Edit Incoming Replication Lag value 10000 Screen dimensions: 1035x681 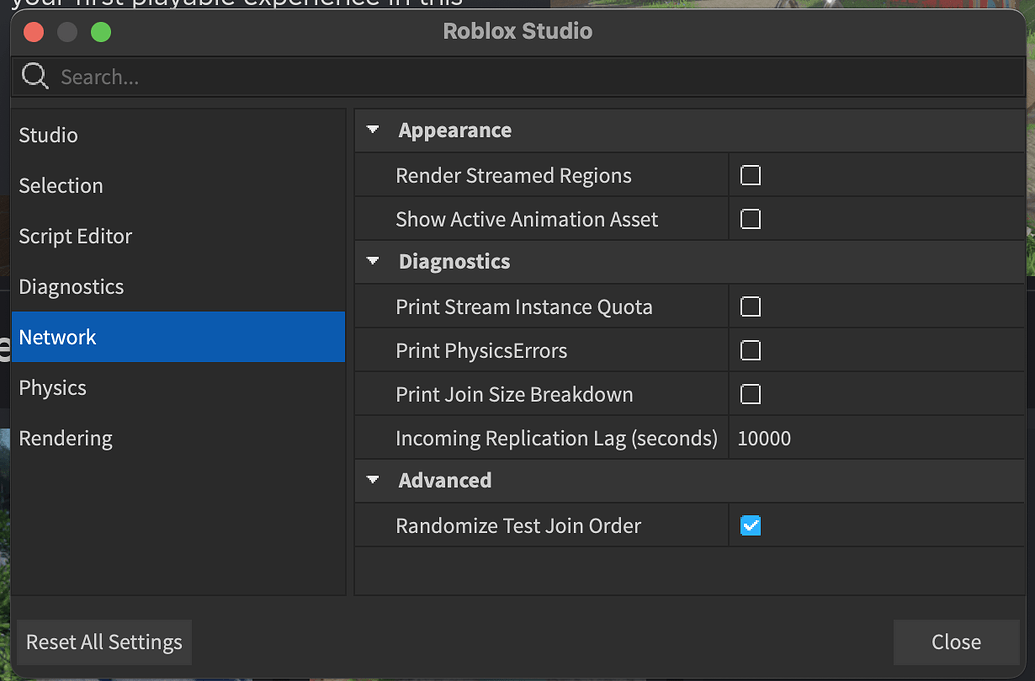tap(877, 438)
